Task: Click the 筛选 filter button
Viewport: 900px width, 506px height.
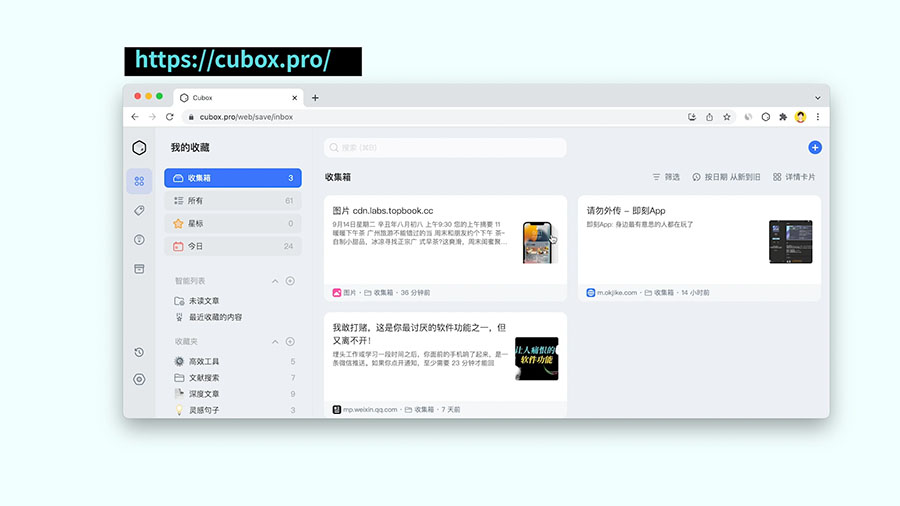Action: 666,177
